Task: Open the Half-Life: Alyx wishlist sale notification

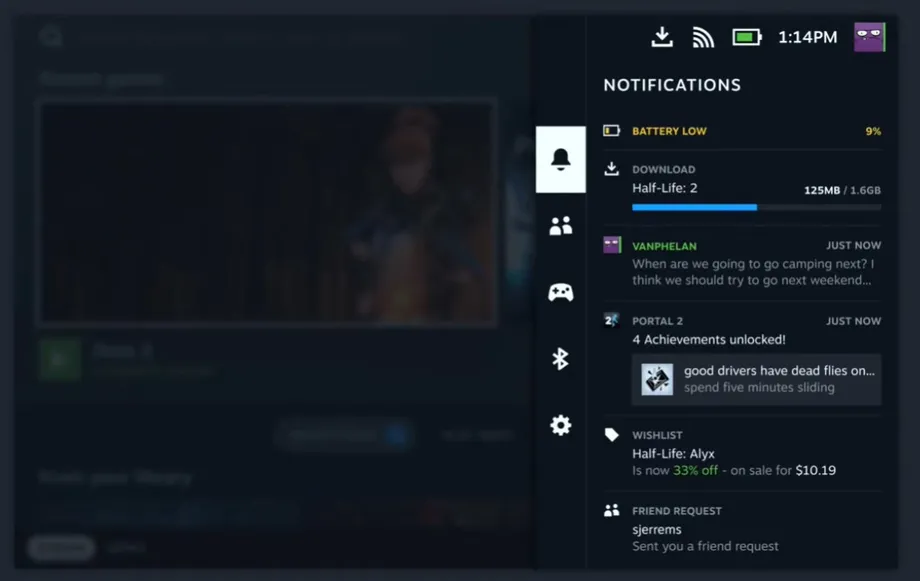Action: coord(741,453)
